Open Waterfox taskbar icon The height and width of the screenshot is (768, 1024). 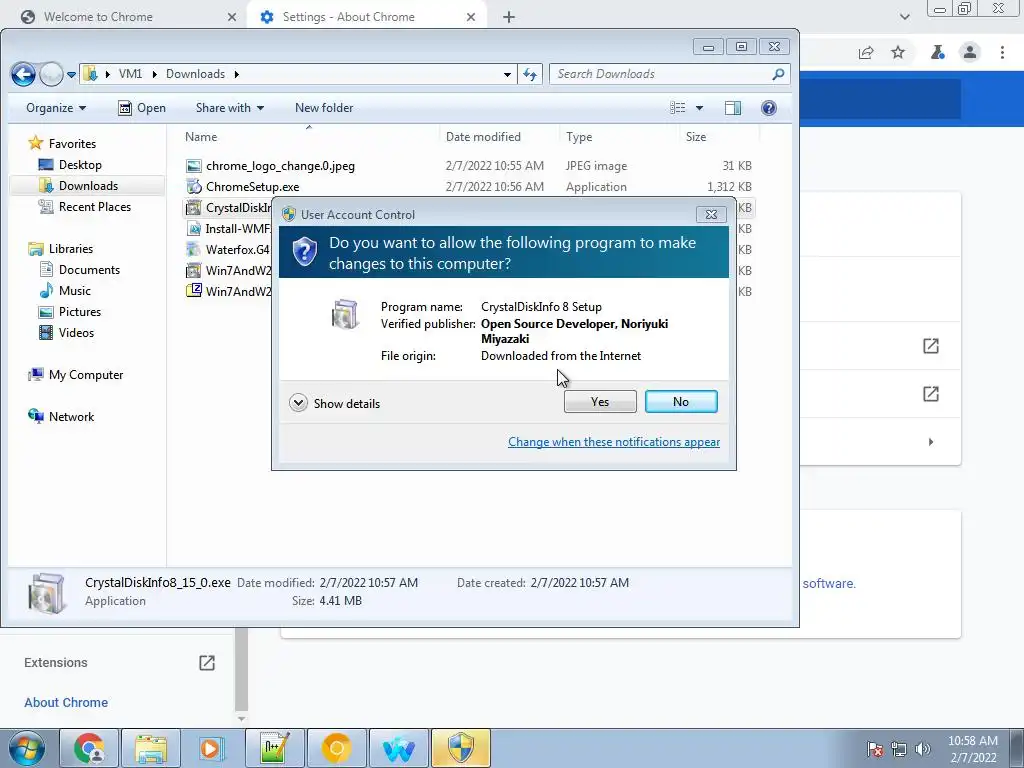click(398, 748)
